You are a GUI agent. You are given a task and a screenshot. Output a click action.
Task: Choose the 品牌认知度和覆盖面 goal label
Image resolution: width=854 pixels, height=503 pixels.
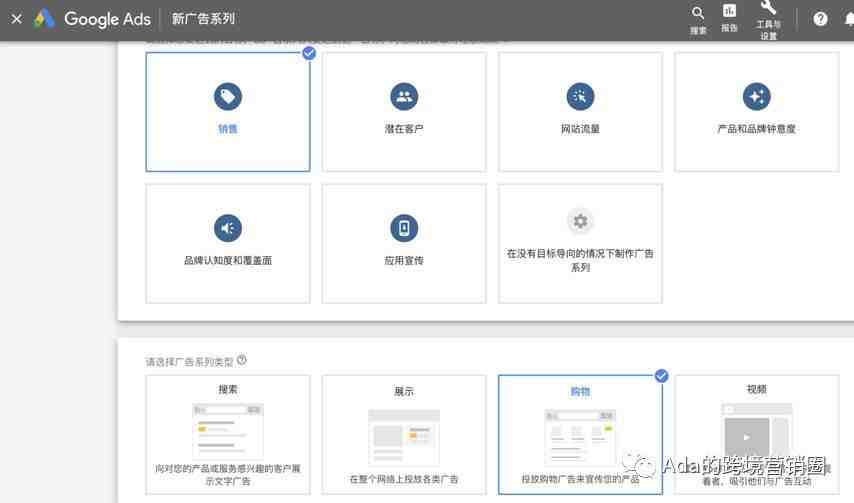[x=228, y=260]
